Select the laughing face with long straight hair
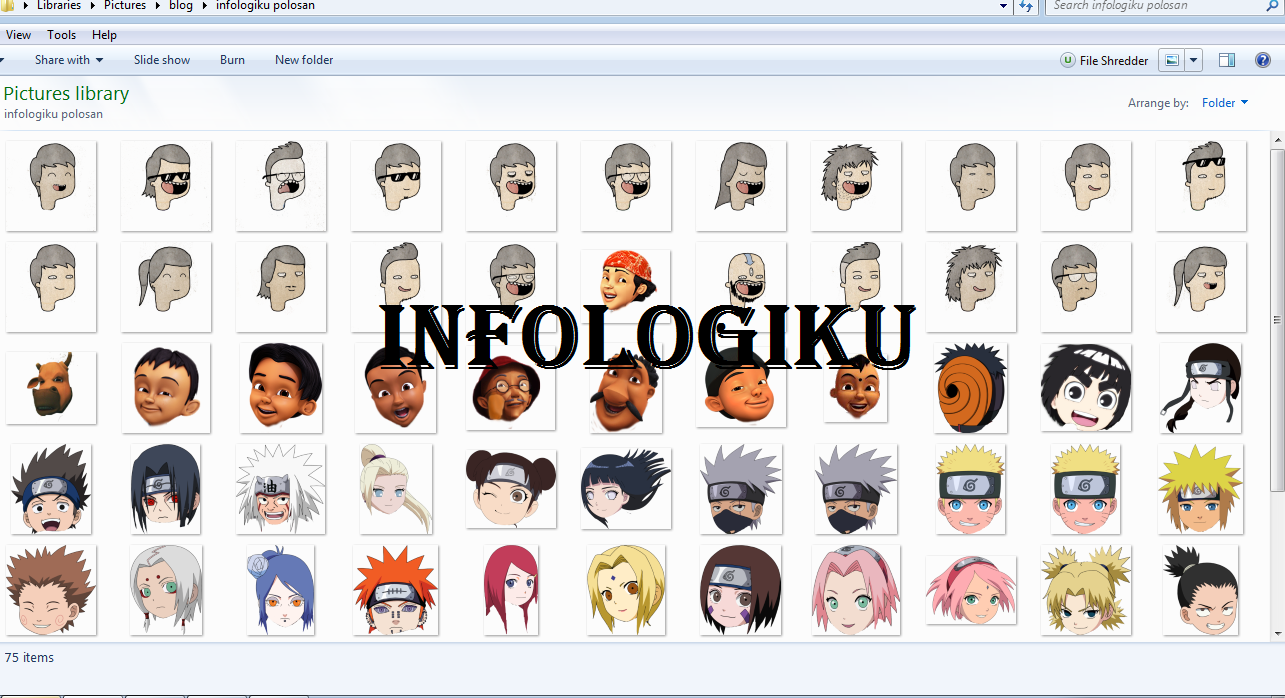 tap(741, 186)
